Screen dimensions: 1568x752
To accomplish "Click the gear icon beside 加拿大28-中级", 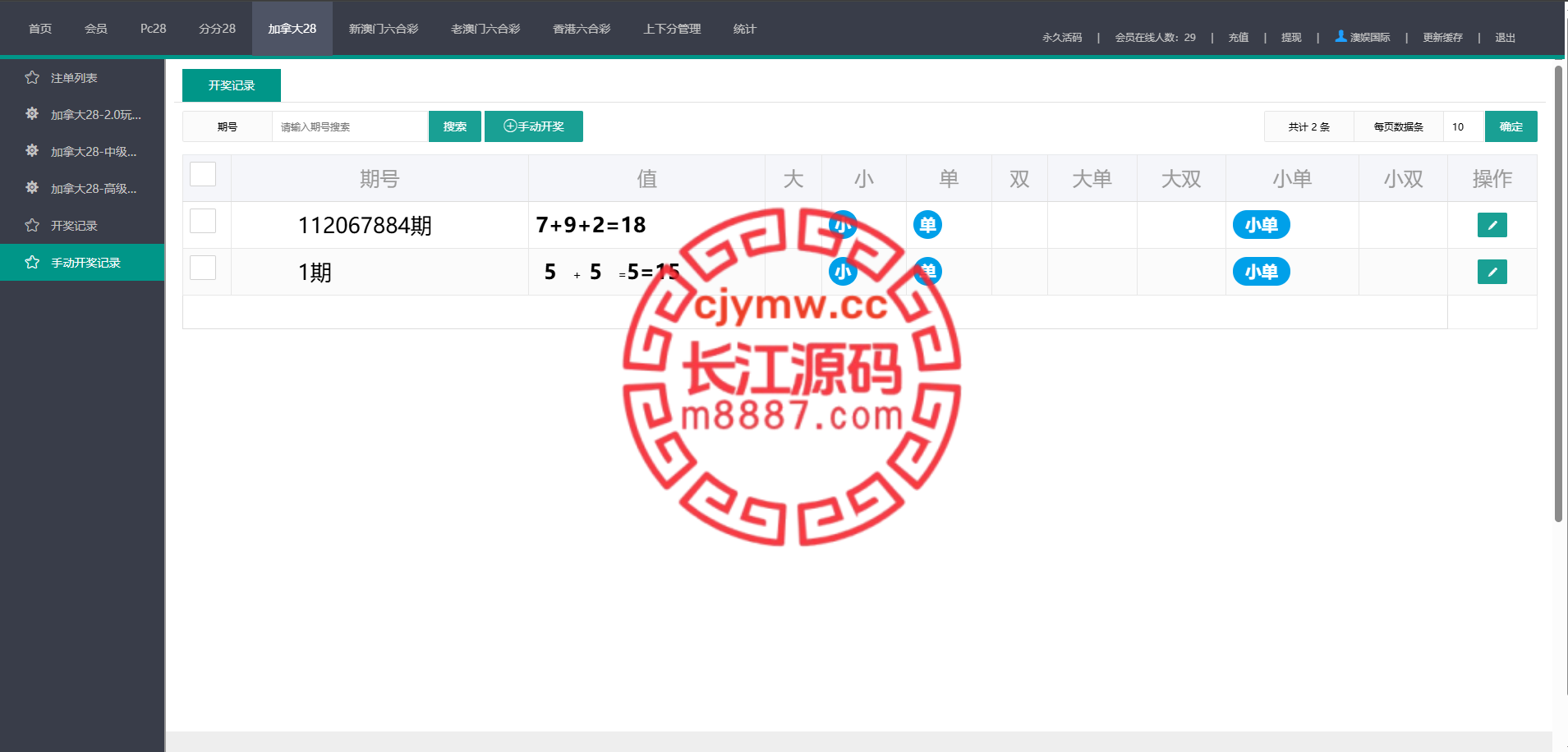I will pyautogui.click(x=32, y=151).
